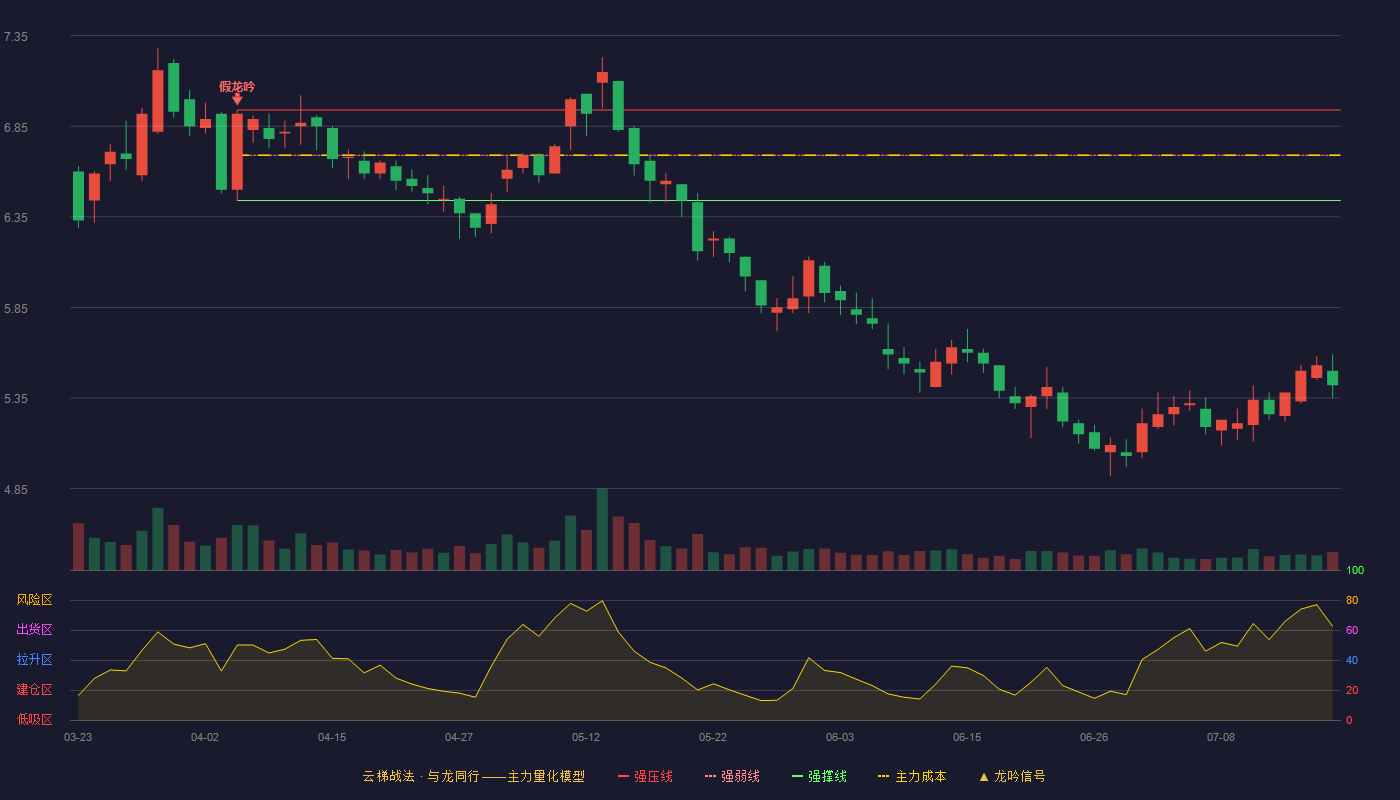Click the indicator scale value 20
Image resolution: width=1400 pixels, height=800 pixels.
click(1352, 690)
